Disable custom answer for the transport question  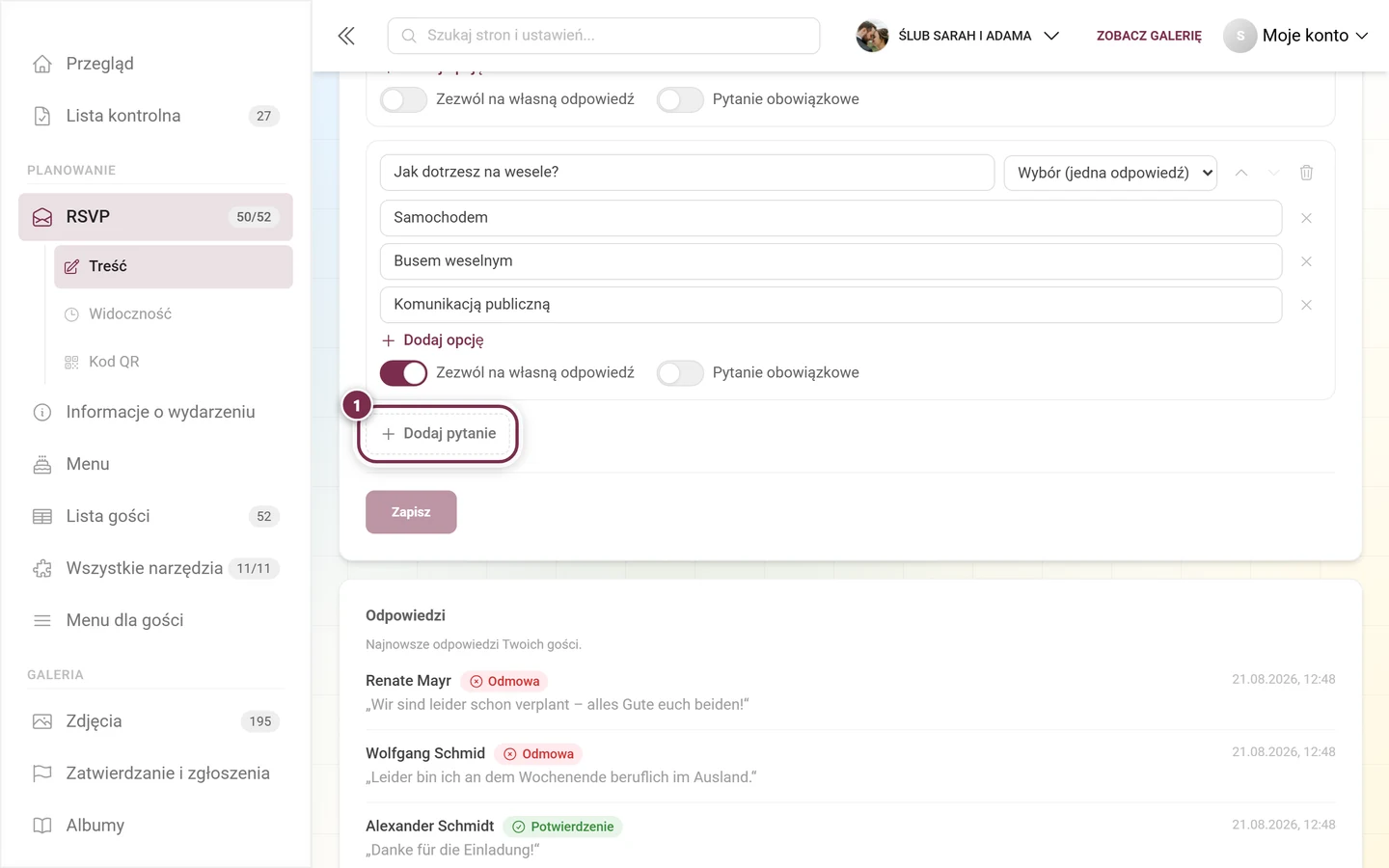(x=403, y=373)
